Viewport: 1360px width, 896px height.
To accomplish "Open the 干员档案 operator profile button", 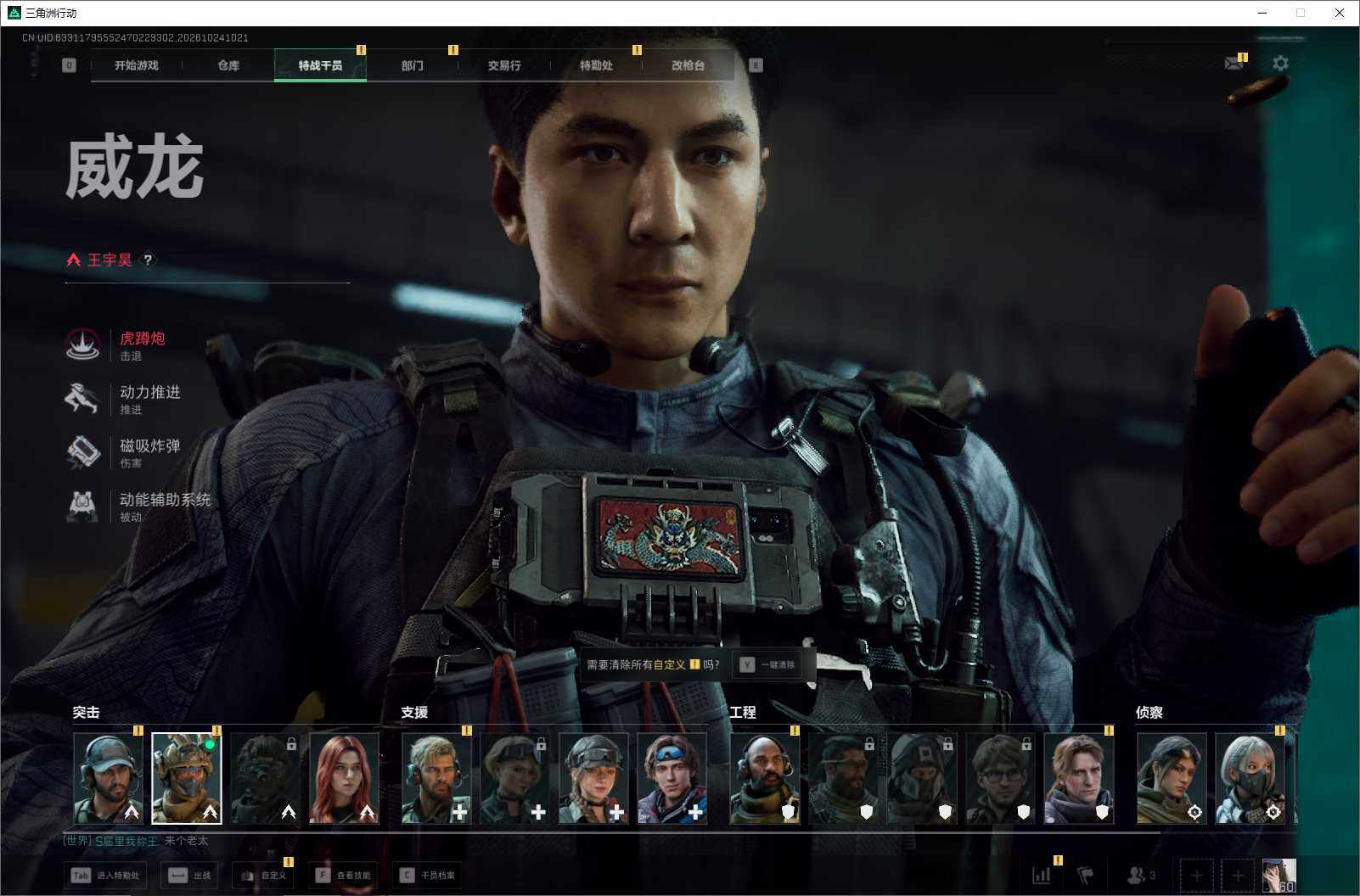I will point(427,875).
